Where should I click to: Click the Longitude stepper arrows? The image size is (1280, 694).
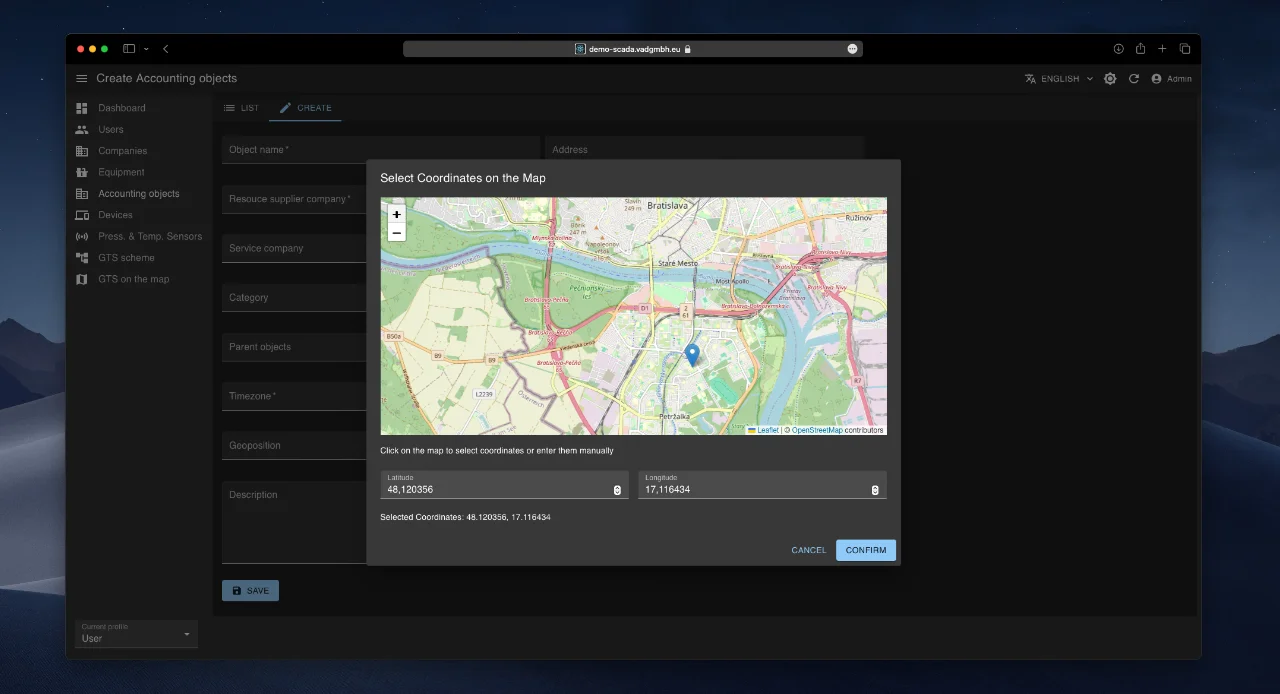(875, 490)
